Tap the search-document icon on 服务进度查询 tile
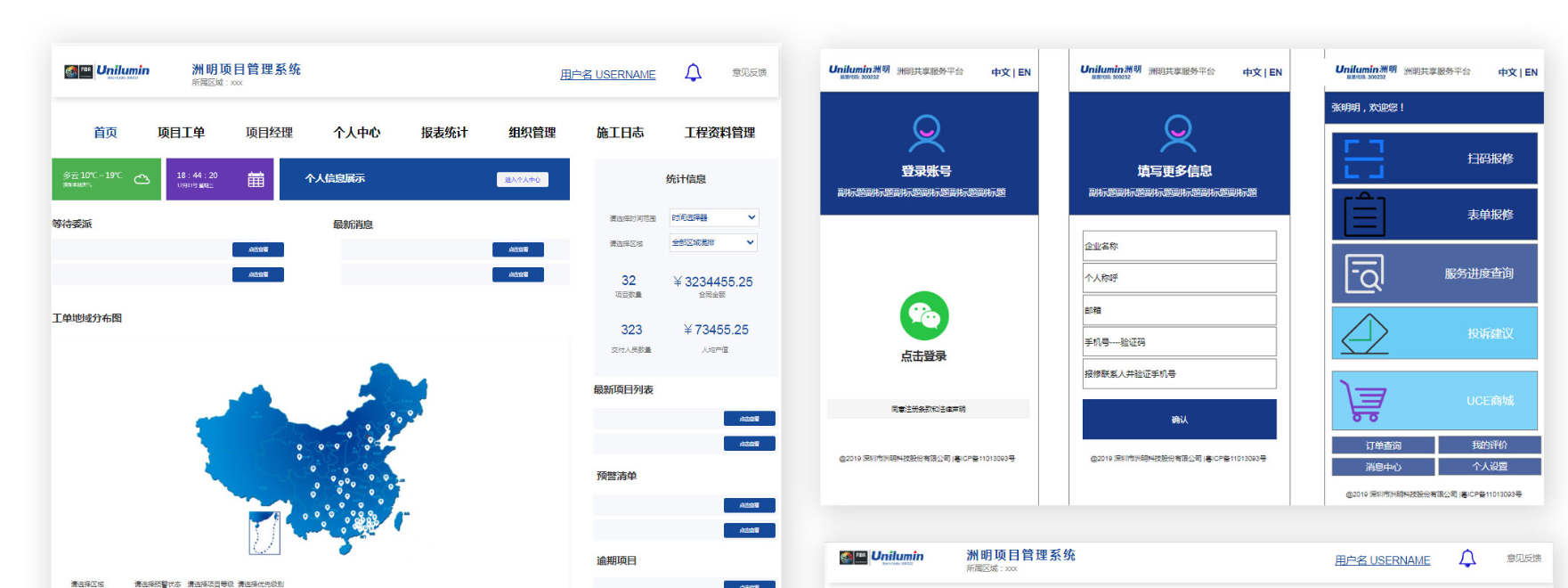The image size is (1568, 588). [1364, 274]
